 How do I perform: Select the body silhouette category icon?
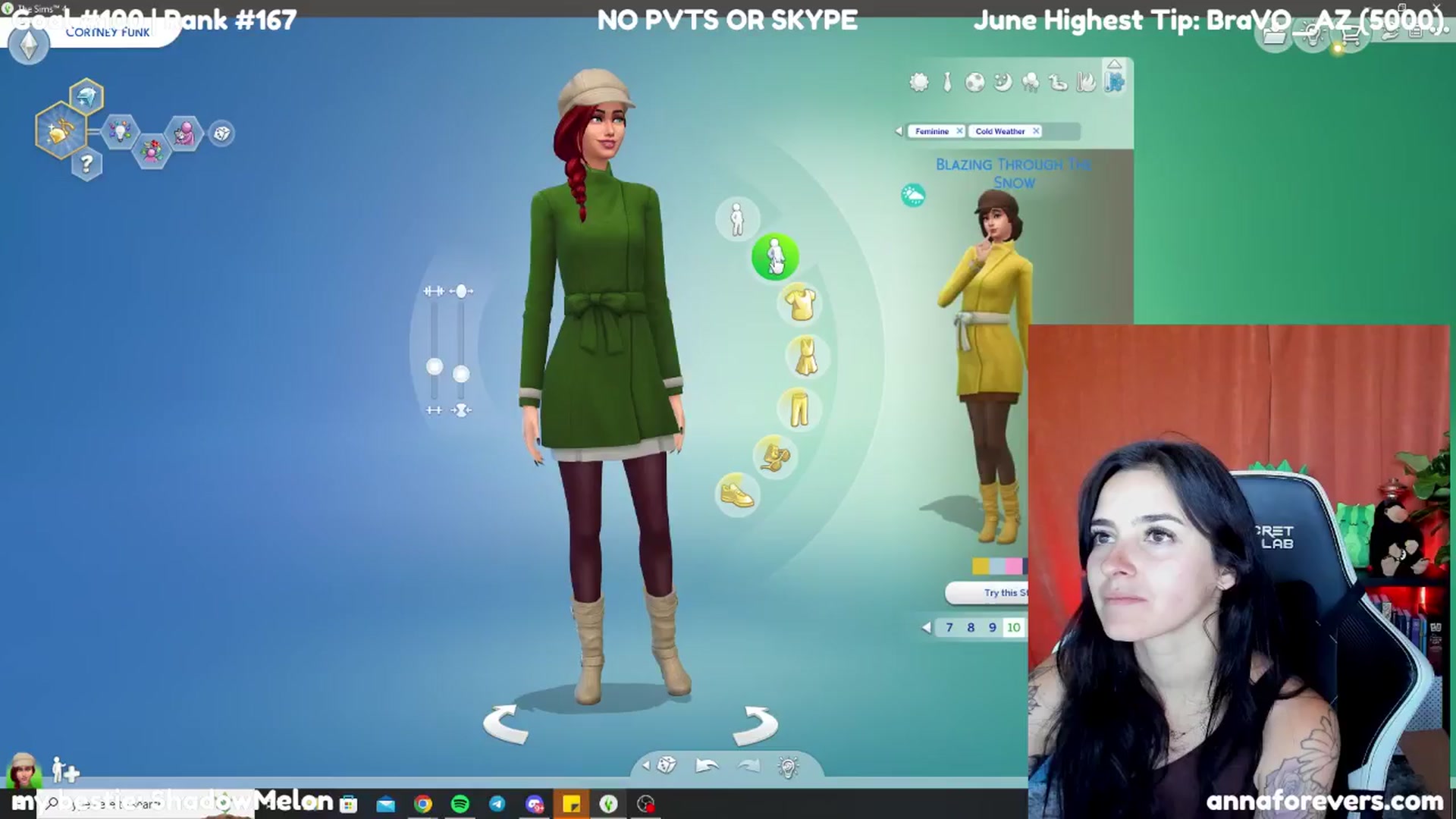tap(737, 219)
